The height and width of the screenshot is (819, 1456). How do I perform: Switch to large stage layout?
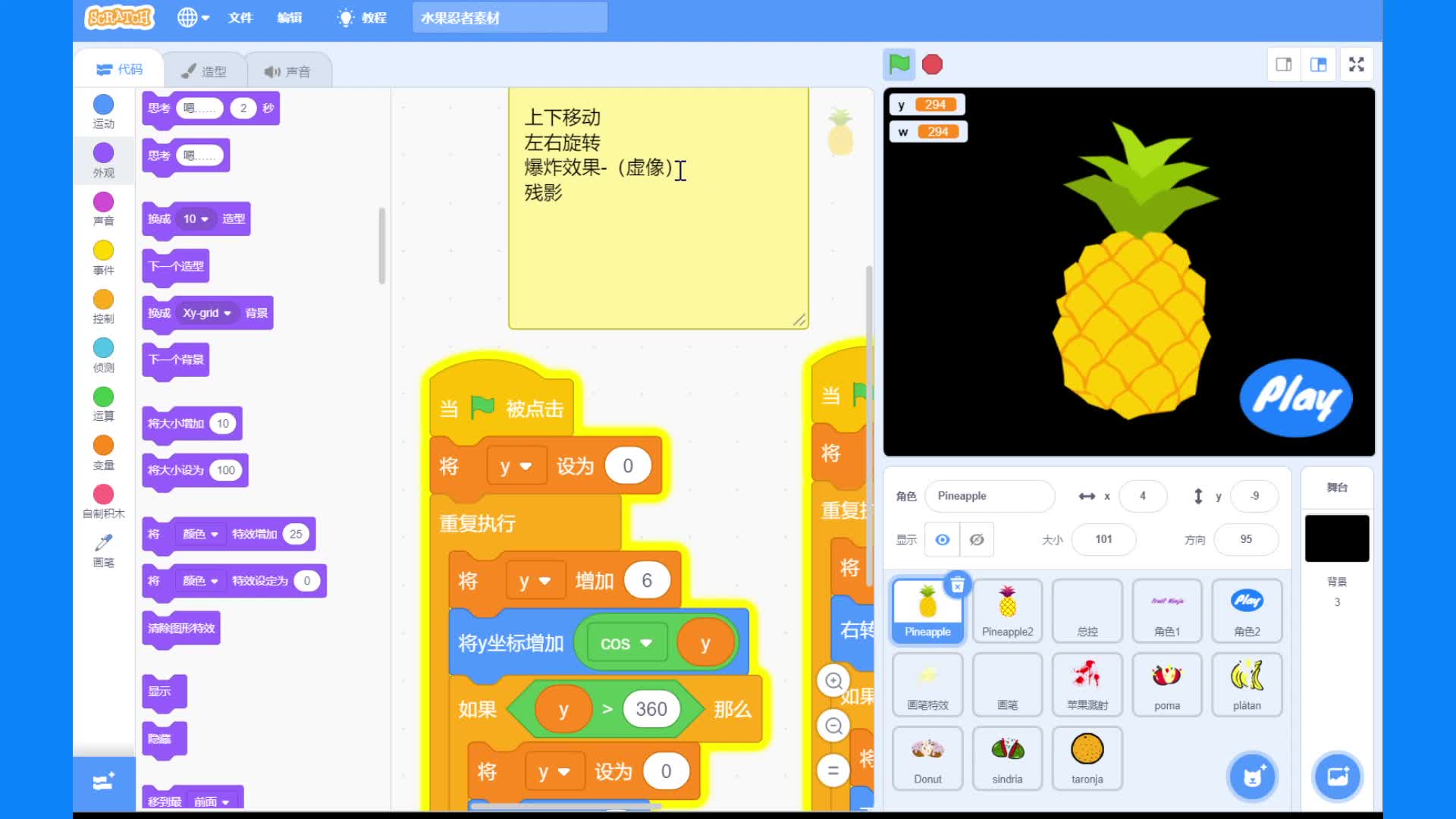pos(1319,64)
